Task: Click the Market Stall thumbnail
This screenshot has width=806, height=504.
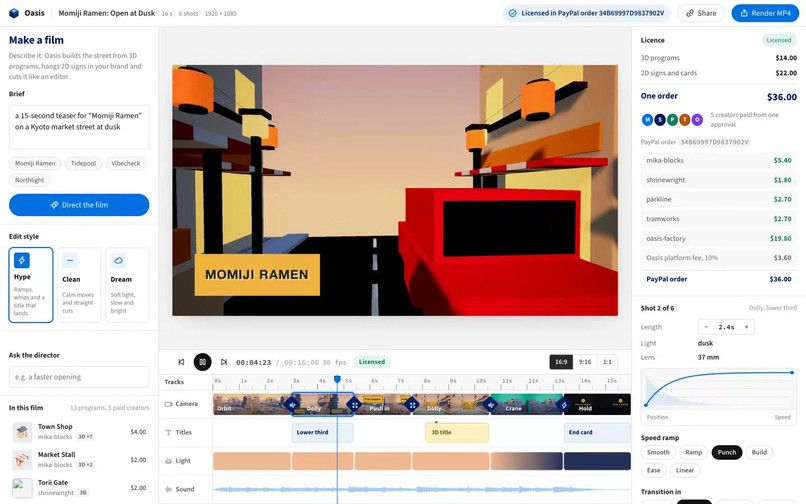Action: click(x=22, y=460)
